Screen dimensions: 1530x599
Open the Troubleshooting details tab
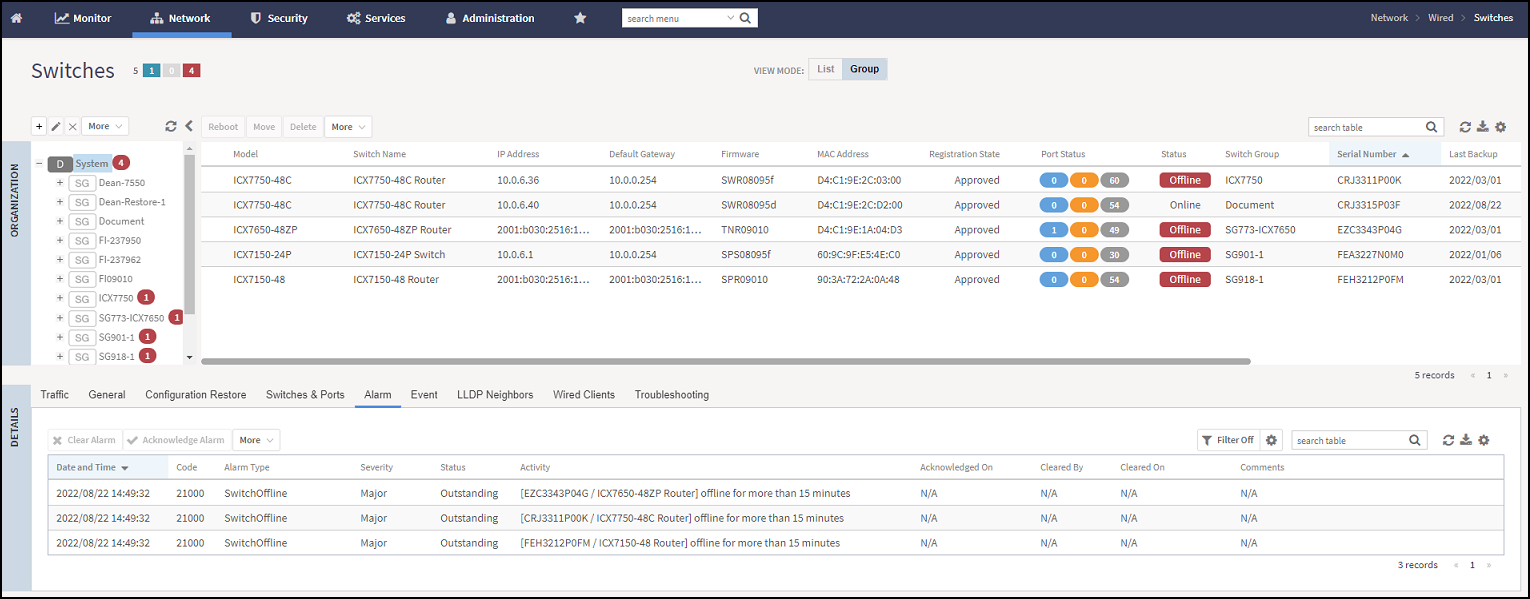672,395
